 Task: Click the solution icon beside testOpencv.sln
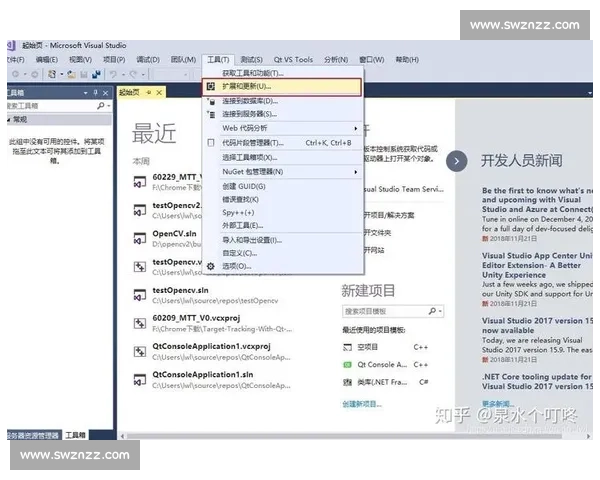point(140,295)
